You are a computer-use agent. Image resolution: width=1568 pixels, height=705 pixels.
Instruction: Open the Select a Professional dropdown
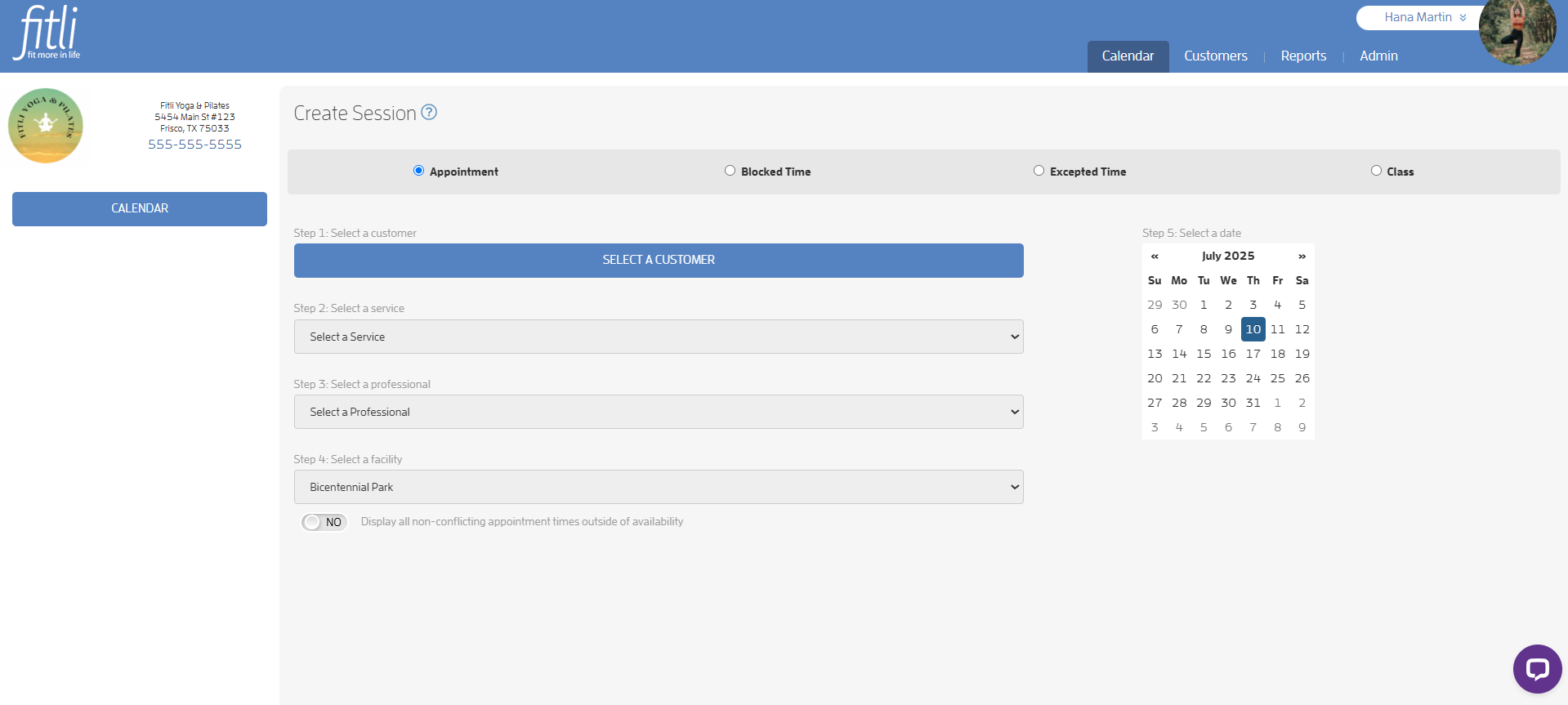[659, 412]
